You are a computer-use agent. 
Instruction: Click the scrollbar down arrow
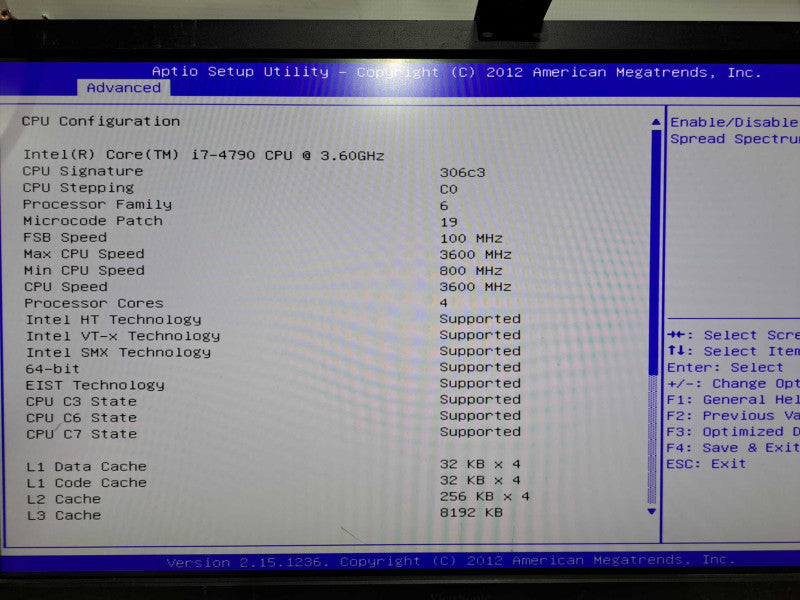point(652,511)
